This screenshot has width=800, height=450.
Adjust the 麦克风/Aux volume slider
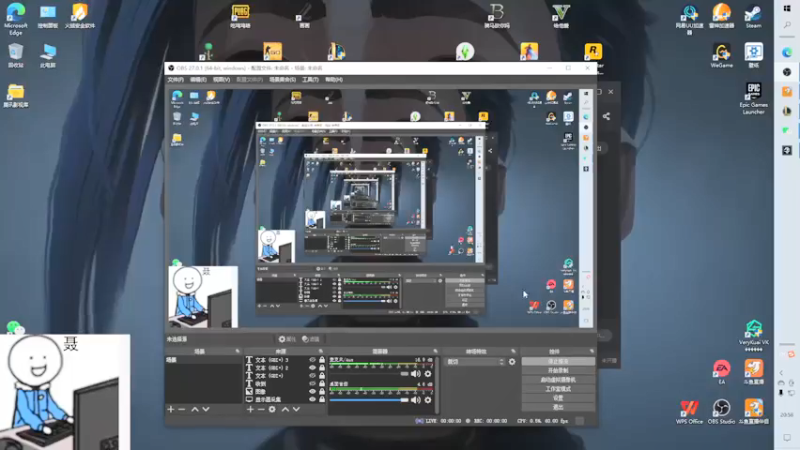tap(369, 374)
